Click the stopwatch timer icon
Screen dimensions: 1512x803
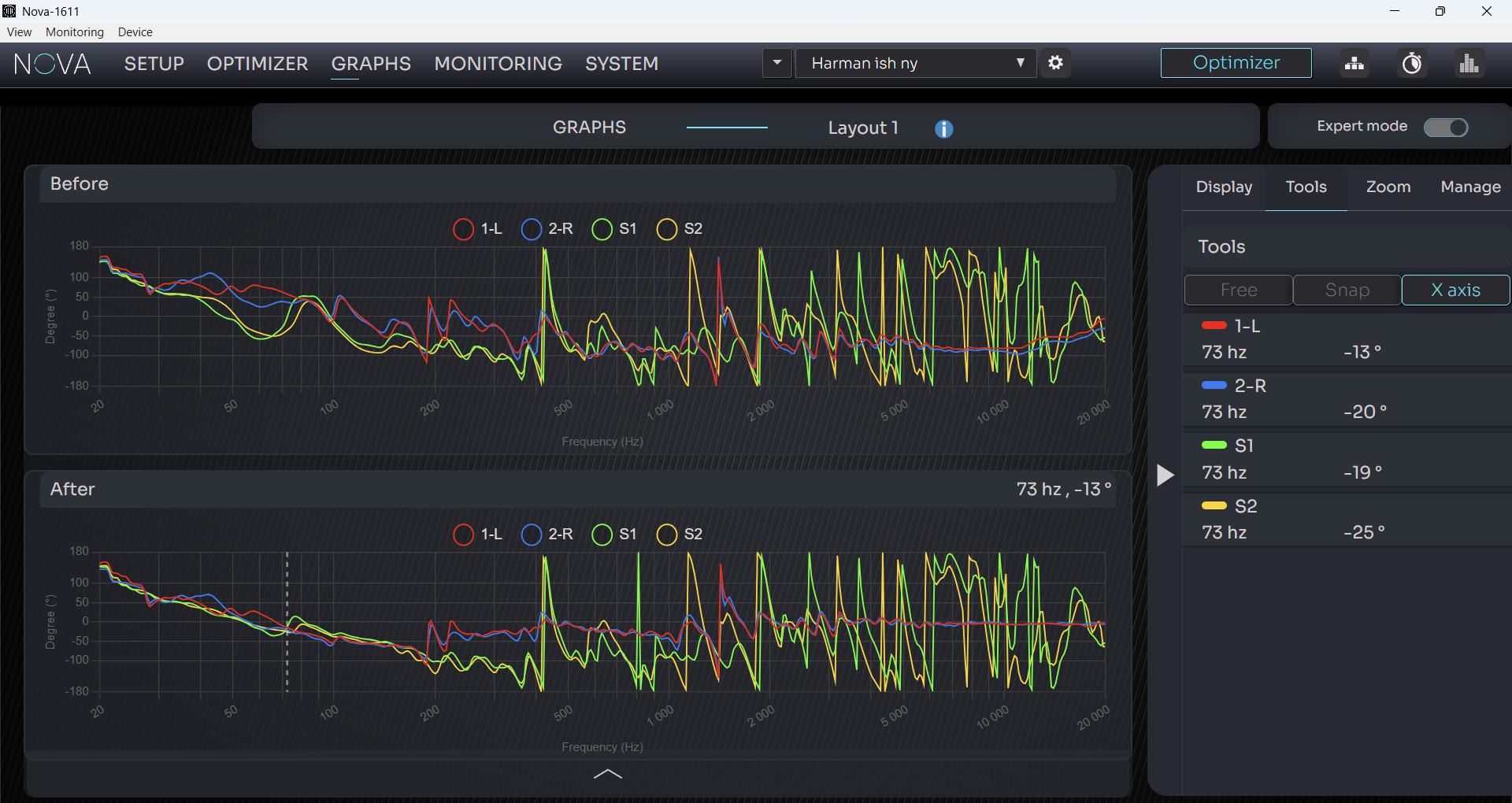1412,63
